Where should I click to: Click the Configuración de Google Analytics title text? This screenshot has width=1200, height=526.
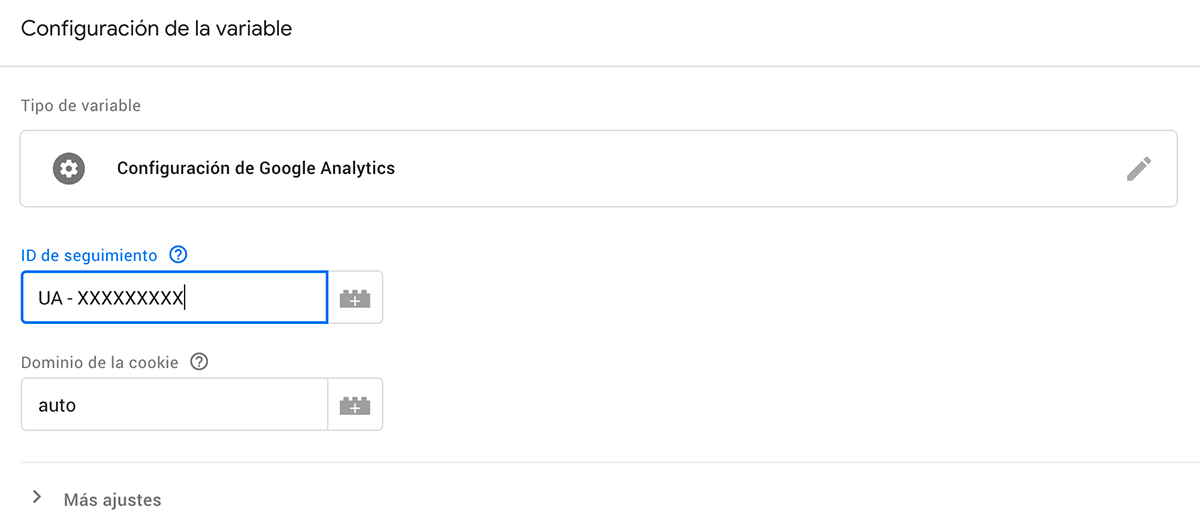pos(256,168)
